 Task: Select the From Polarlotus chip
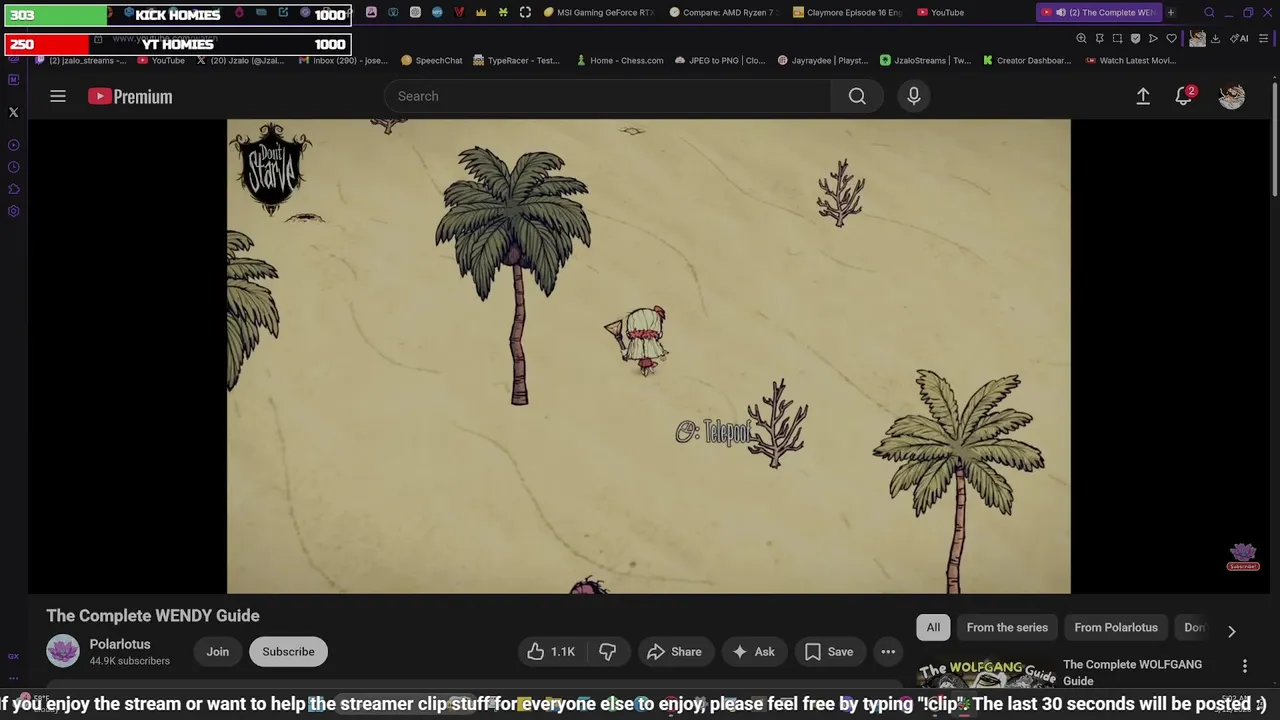coord(1116,628)
